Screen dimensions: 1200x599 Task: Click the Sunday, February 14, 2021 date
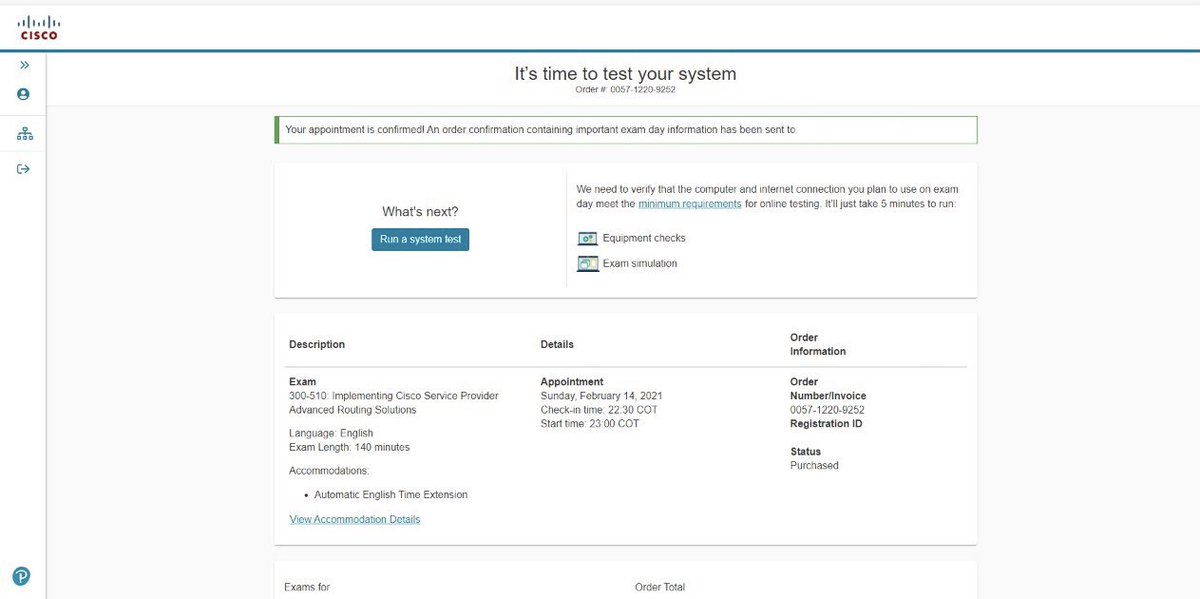600,396
